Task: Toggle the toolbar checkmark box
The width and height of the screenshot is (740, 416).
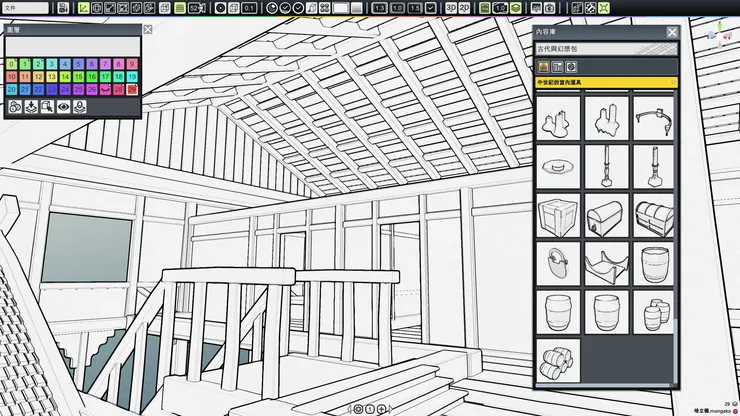Action: [x=430, y=8]
